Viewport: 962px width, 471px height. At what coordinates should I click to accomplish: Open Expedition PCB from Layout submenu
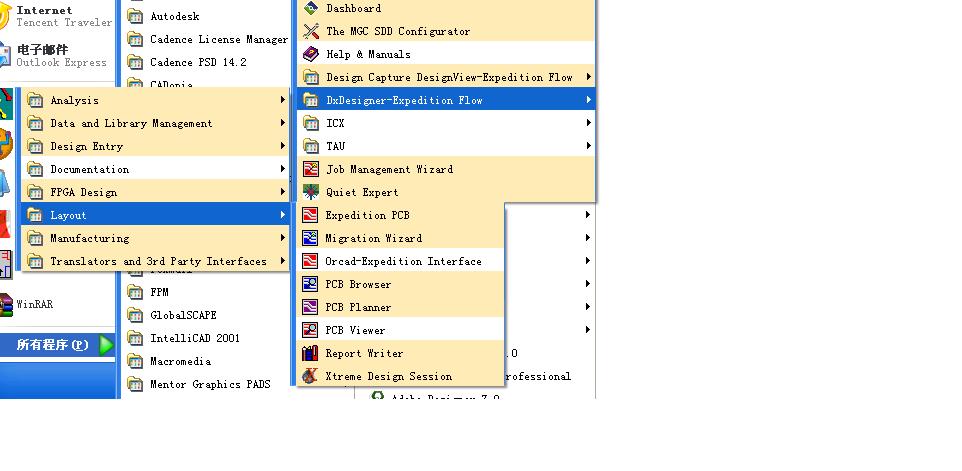pos(400,215)
